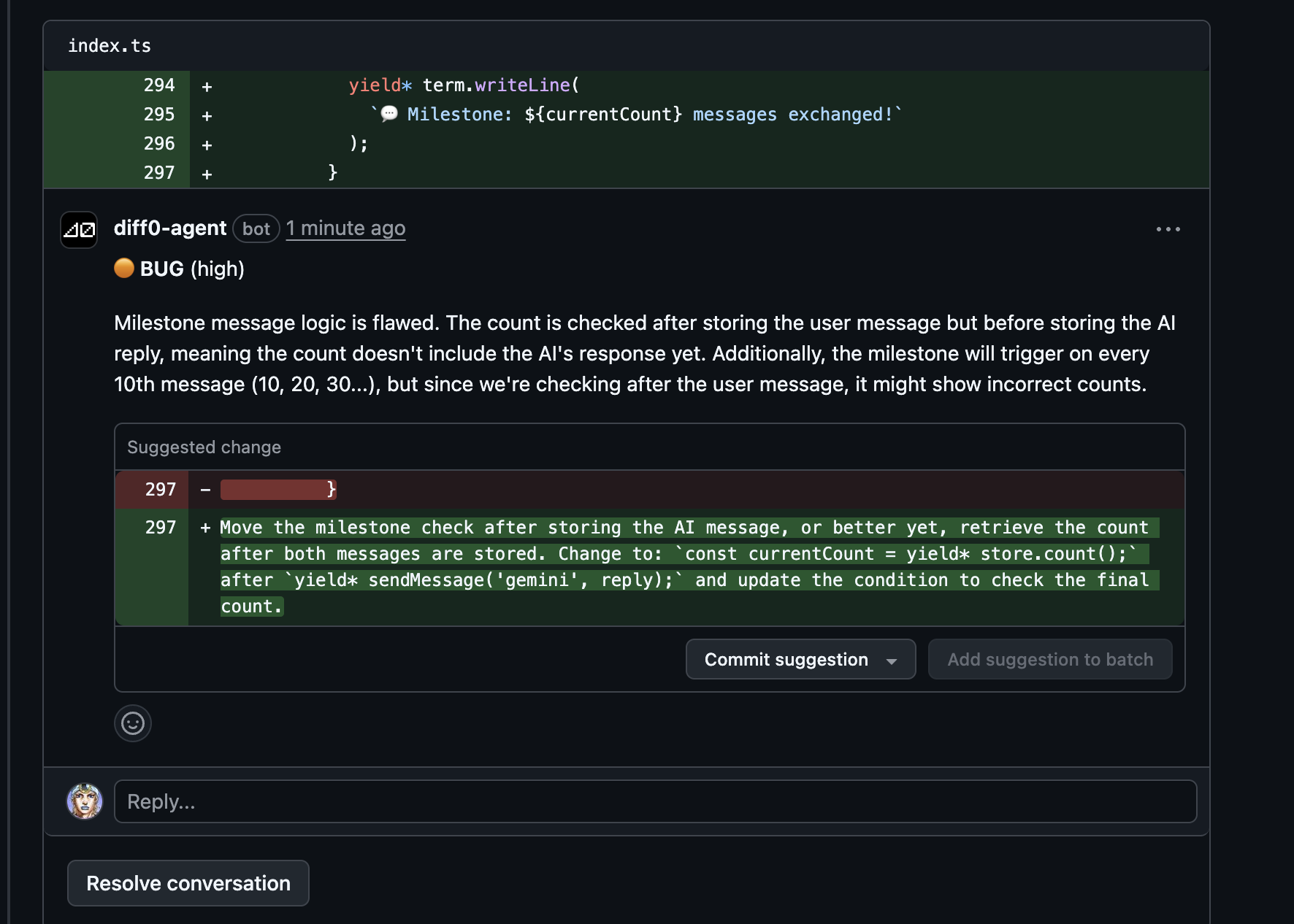Screen dimensions: 1294x924
Task: Open the diff0-agent username link
Action: coord(170,228)
